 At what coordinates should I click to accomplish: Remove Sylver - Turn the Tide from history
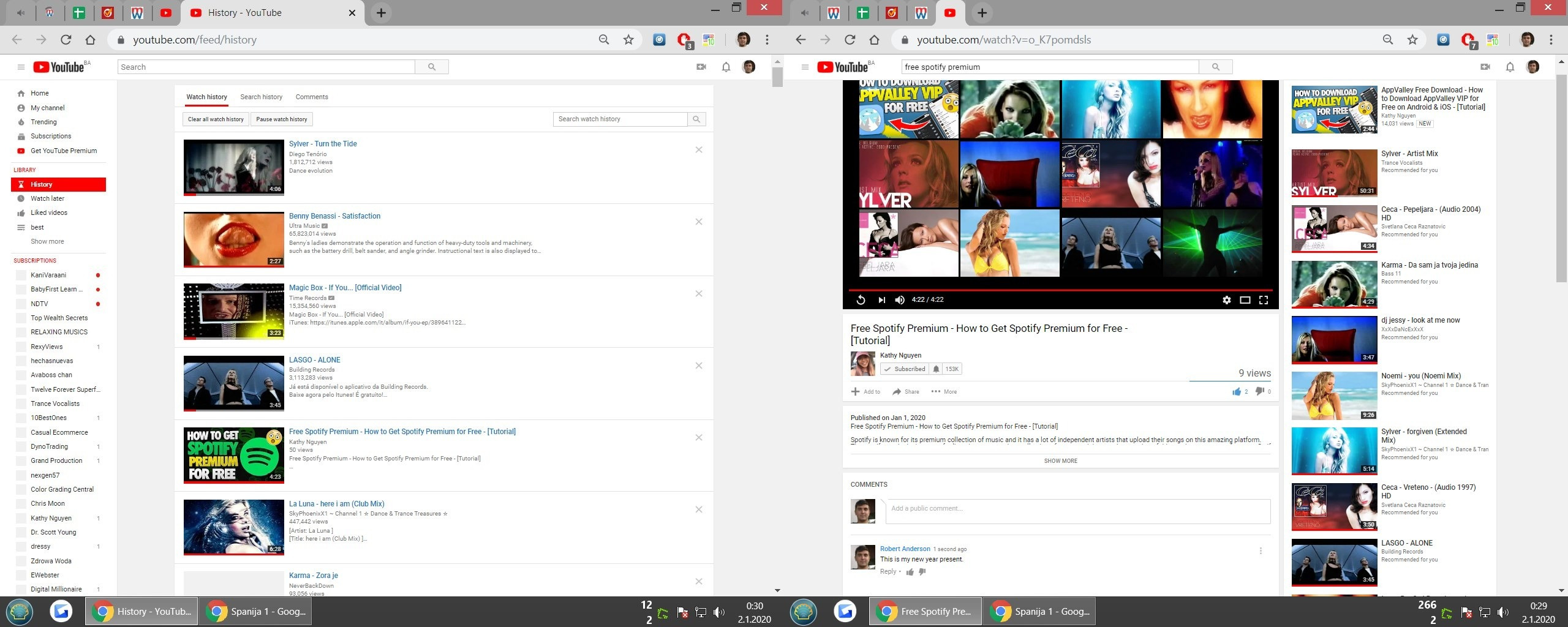699,150
